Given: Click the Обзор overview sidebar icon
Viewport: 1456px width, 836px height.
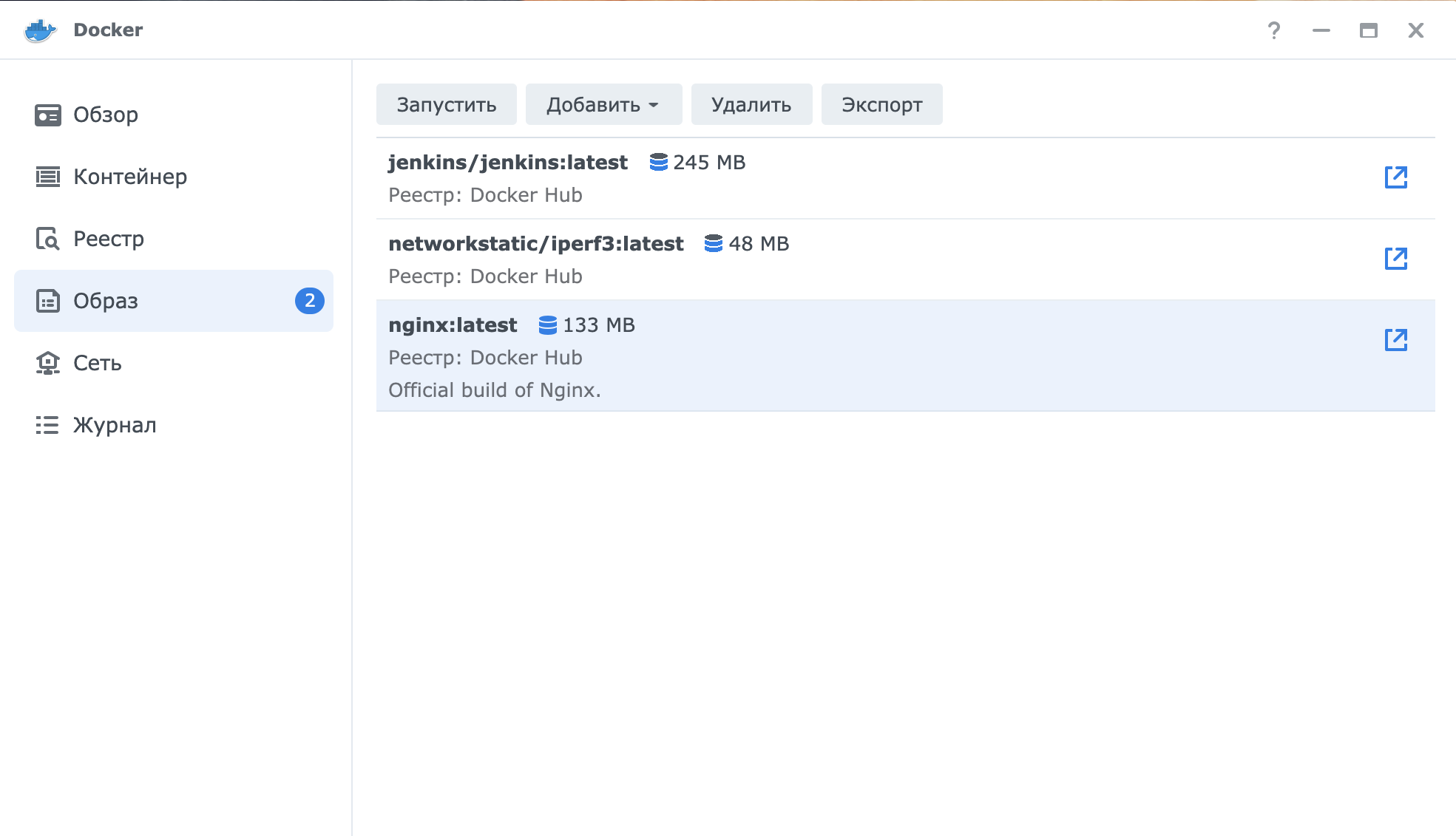Looking at the screenshot, I should (48, 115).
